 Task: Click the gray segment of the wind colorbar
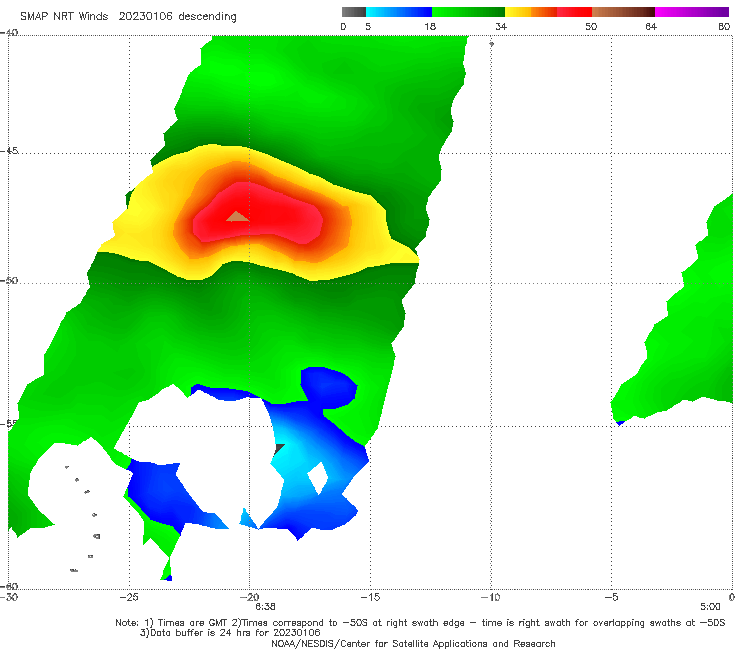point(354,12)
